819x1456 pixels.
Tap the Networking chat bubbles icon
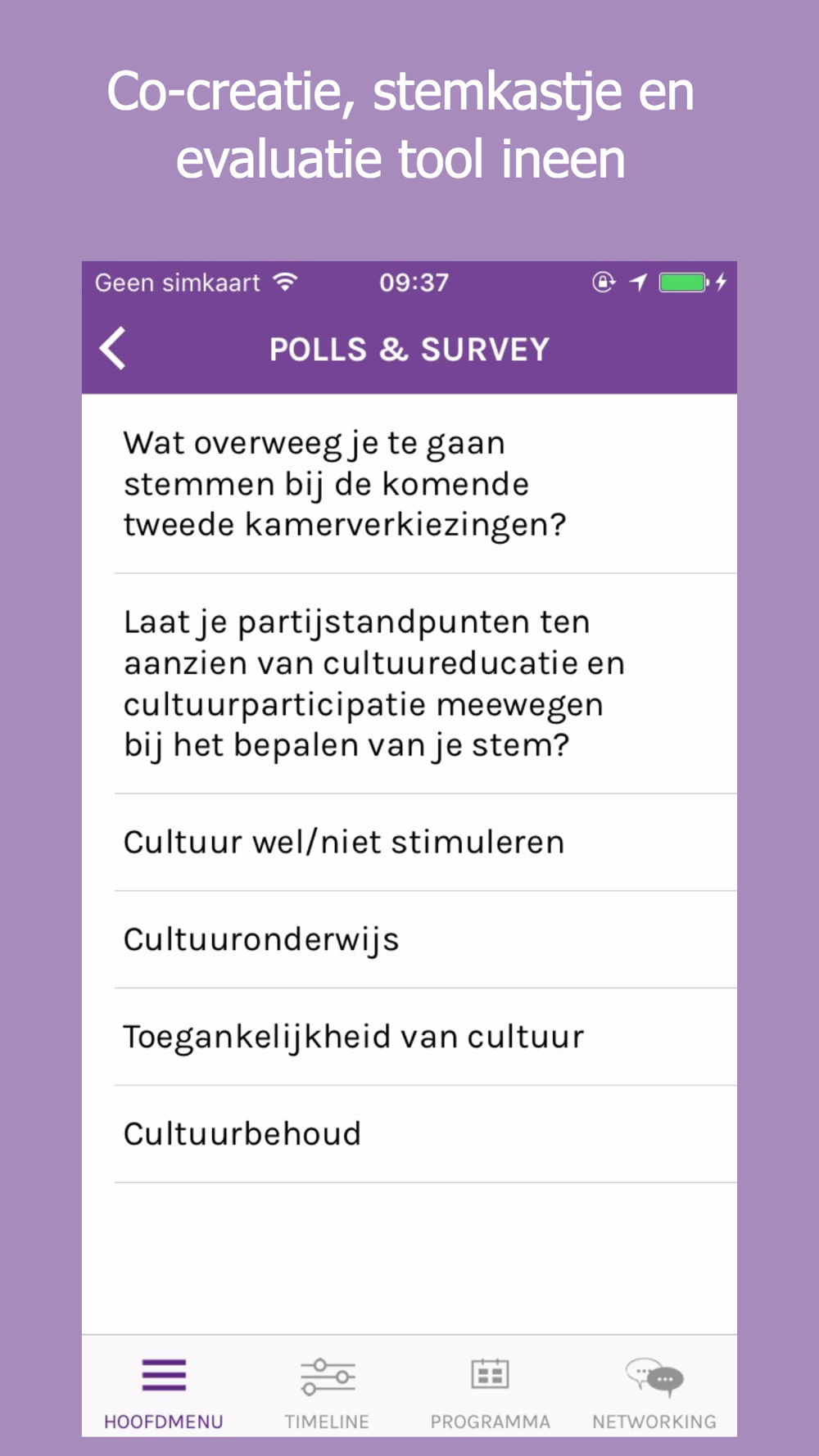pyautogui.click(x=654, y=1376)
